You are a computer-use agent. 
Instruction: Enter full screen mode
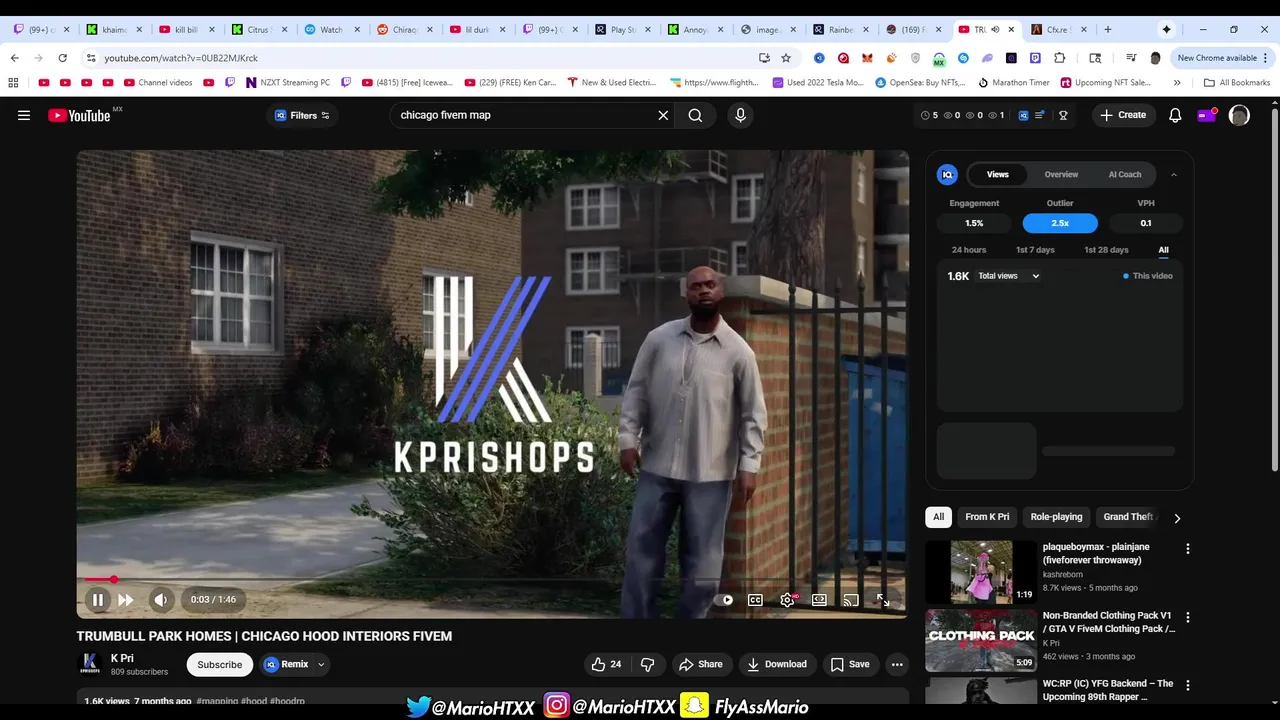(x=883, y=600)
